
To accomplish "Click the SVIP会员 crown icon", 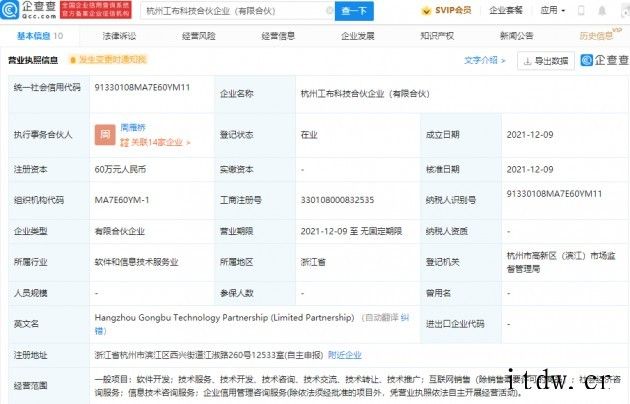I will pos(426,11).
